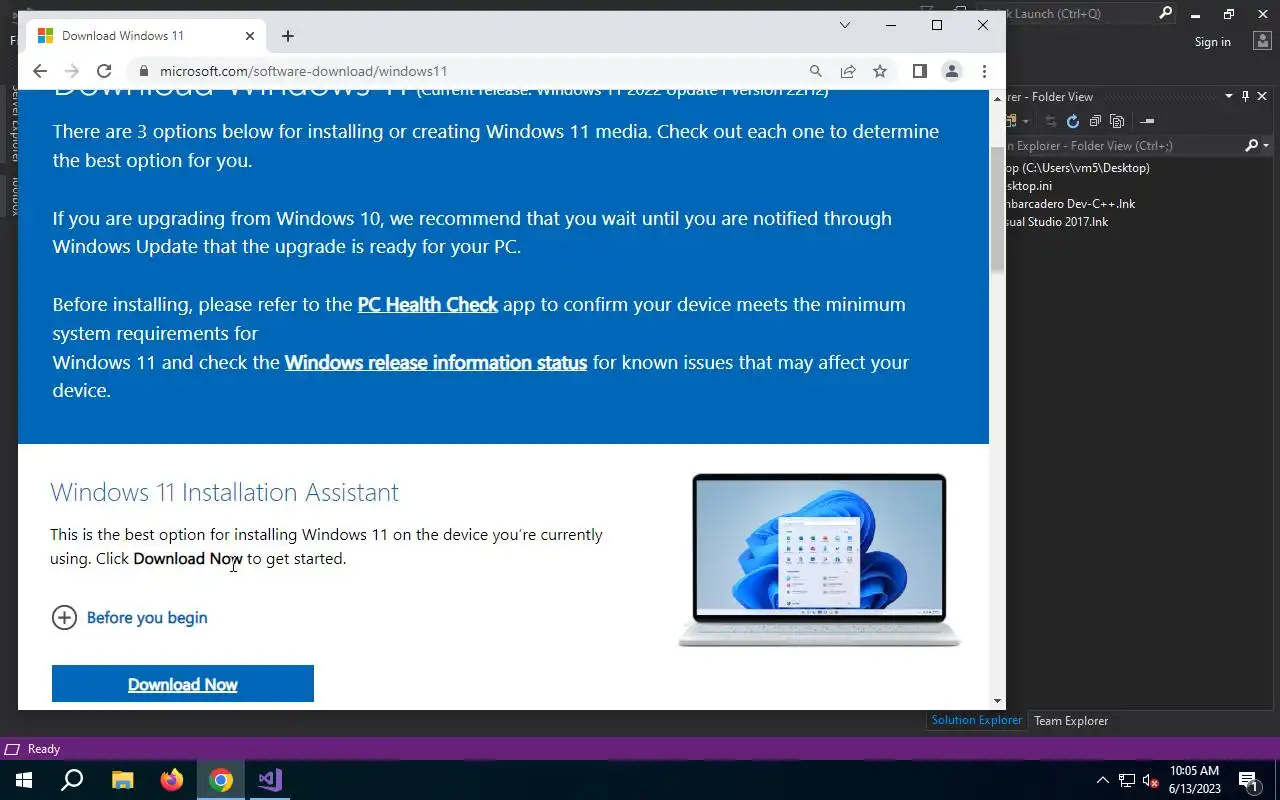Refresh Solution Explorer folder view

1073,121
